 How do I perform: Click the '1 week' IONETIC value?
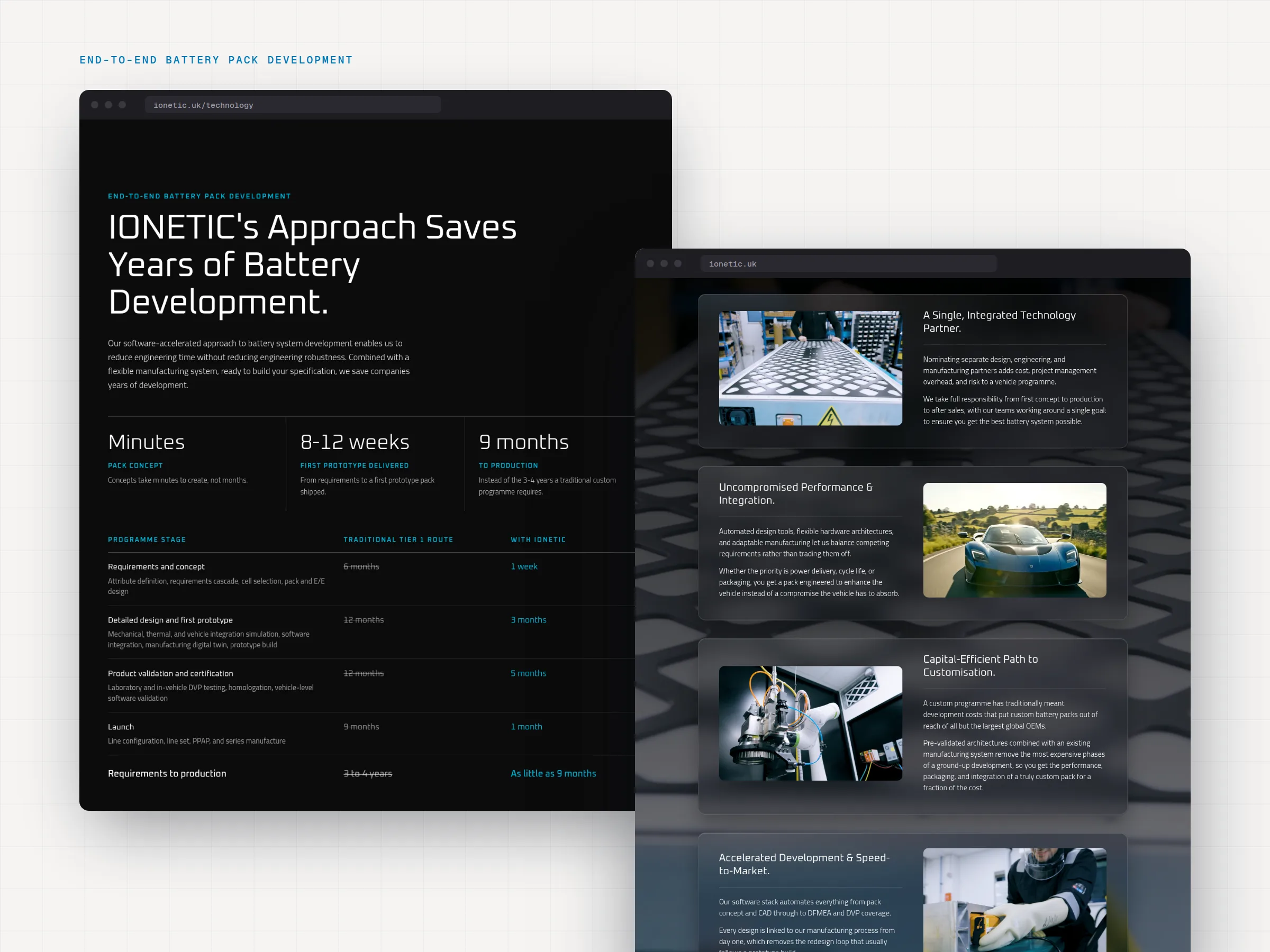(524, 566)
